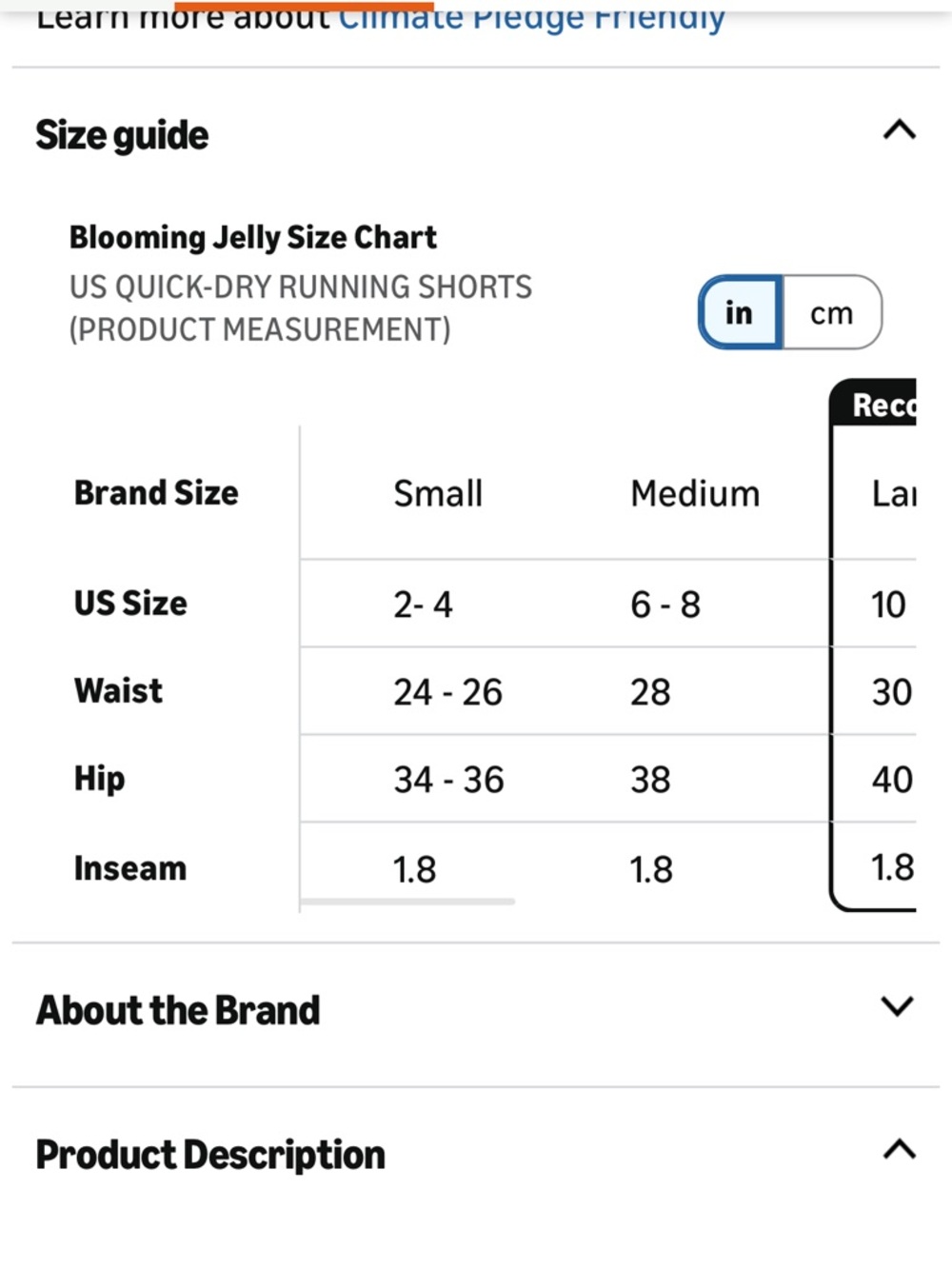Tap the Size guide heading
Viewport: 952px width, 1269px height.
click(122, 135)
